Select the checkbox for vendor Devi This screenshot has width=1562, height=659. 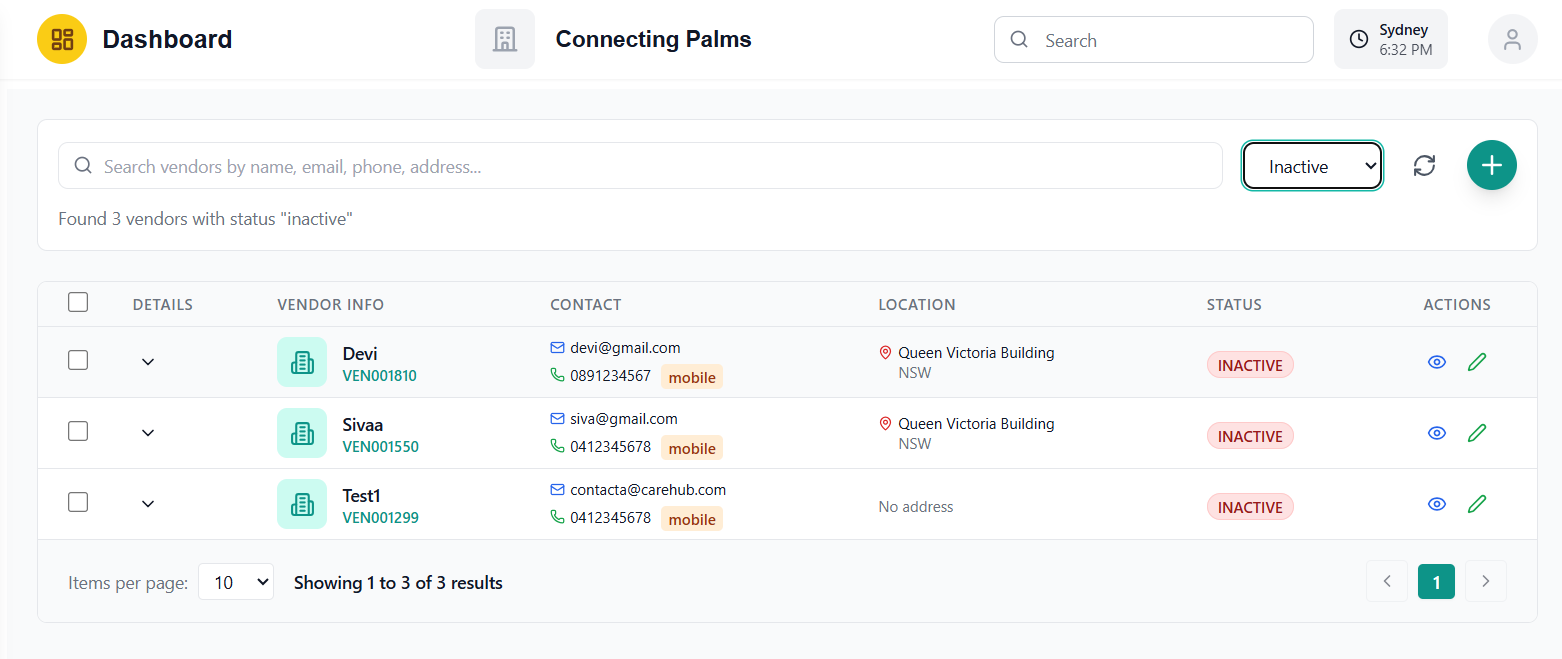tap(77, 360)
